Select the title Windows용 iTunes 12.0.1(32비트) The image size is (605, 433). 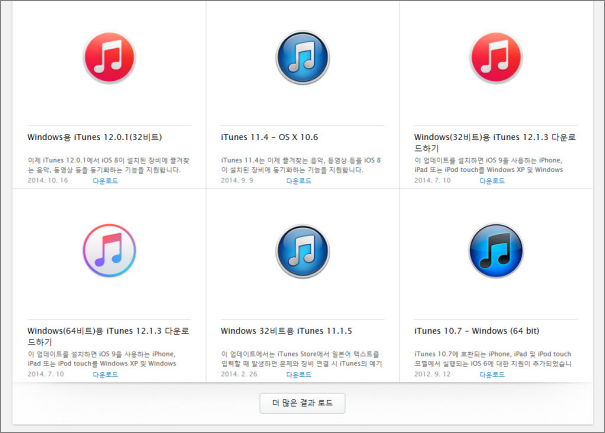(x=95, y=137)
